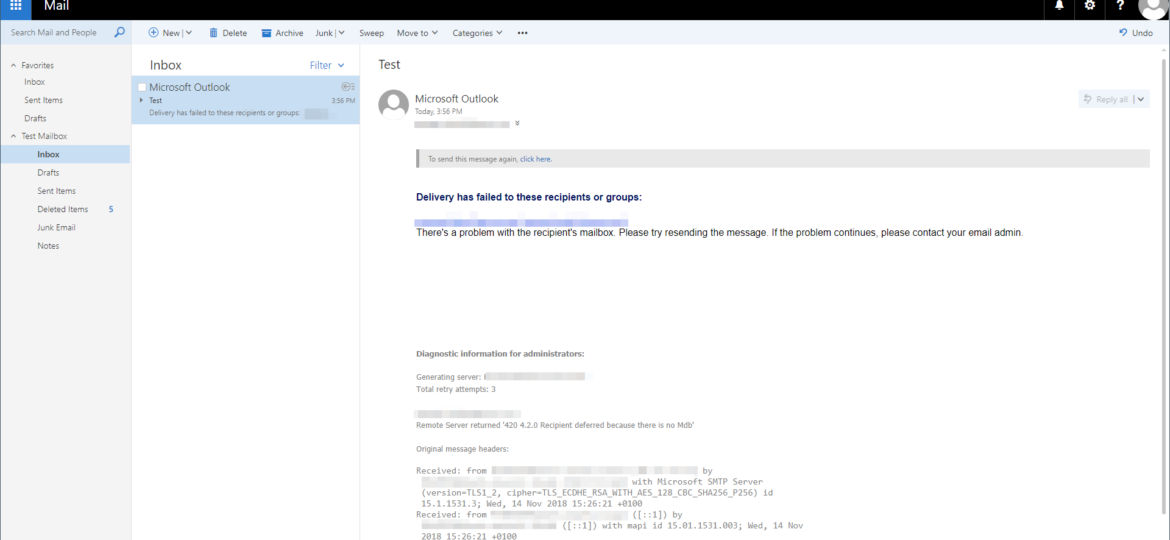The width and height of the screenshot is (1170, 540).
Task: Mark the message as Junk
Action: 324,33
